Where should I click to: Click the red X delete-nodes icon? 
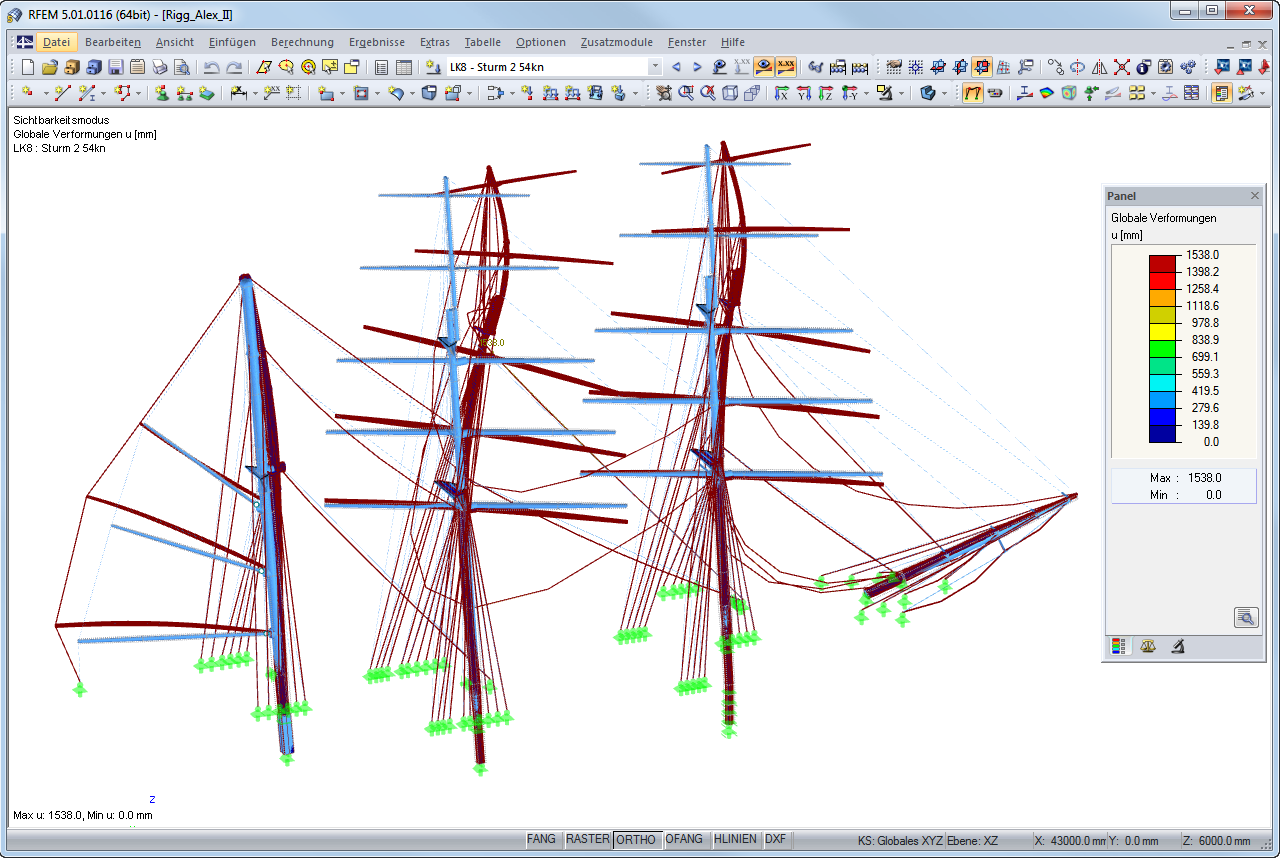1122,67
